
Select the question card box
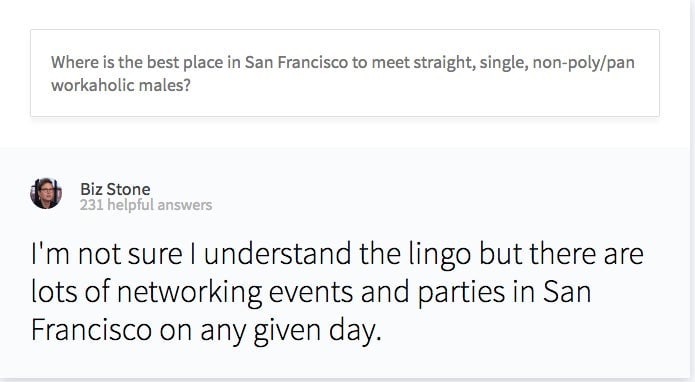[x=345, y=73]
